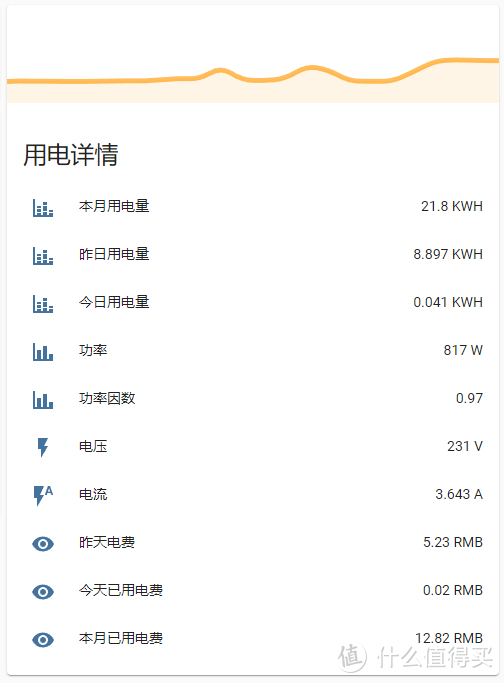This screenshot has width=504, height=683.
Task: Click the 8.897 KWH value
Action: coord(448,254)
